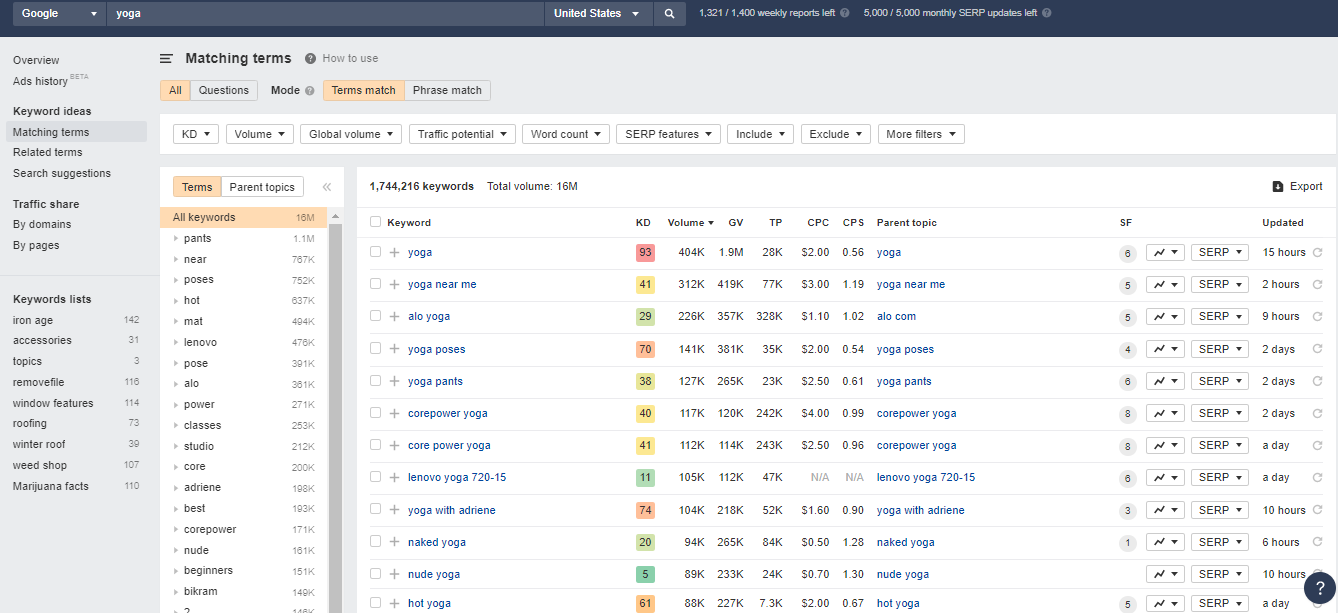Image resolution: width=1338 pixels, height=613 pixels.
Task: Click the Export button
Action: (1297, 186)
